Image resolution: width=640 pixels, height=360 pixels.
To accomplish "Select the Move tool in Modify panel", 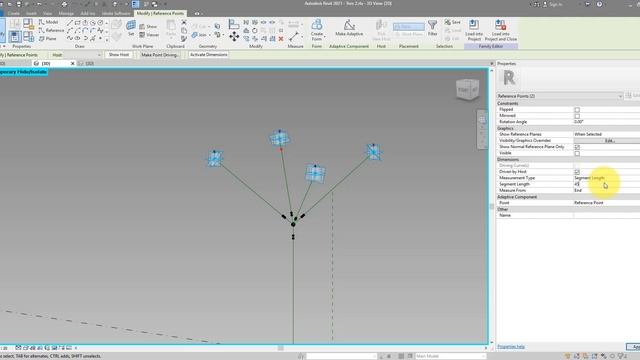I will (x=234, y=37).
